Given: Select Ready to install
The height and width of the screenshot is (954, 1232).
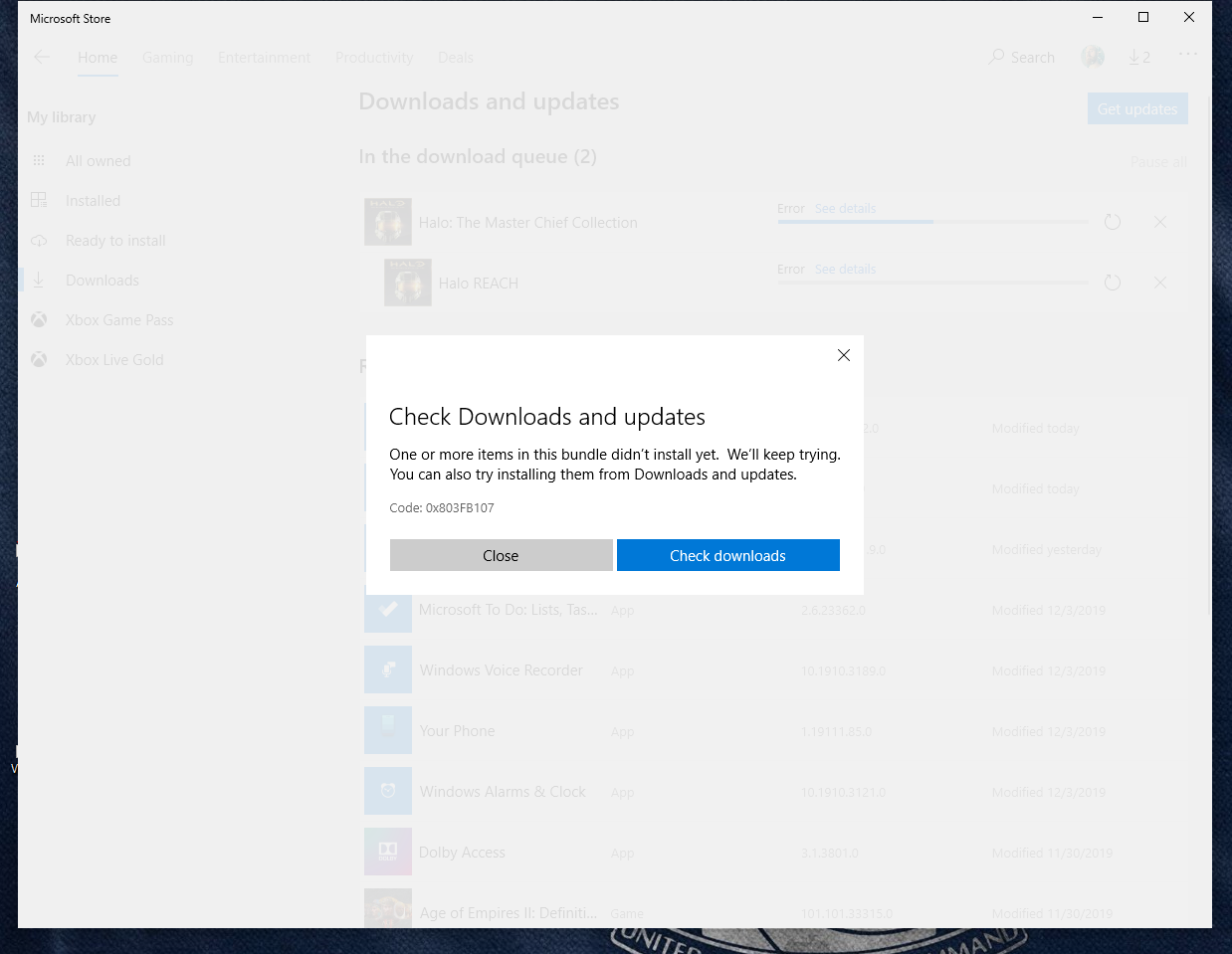Looking at the screenshot, I should [x=115, y=241].
